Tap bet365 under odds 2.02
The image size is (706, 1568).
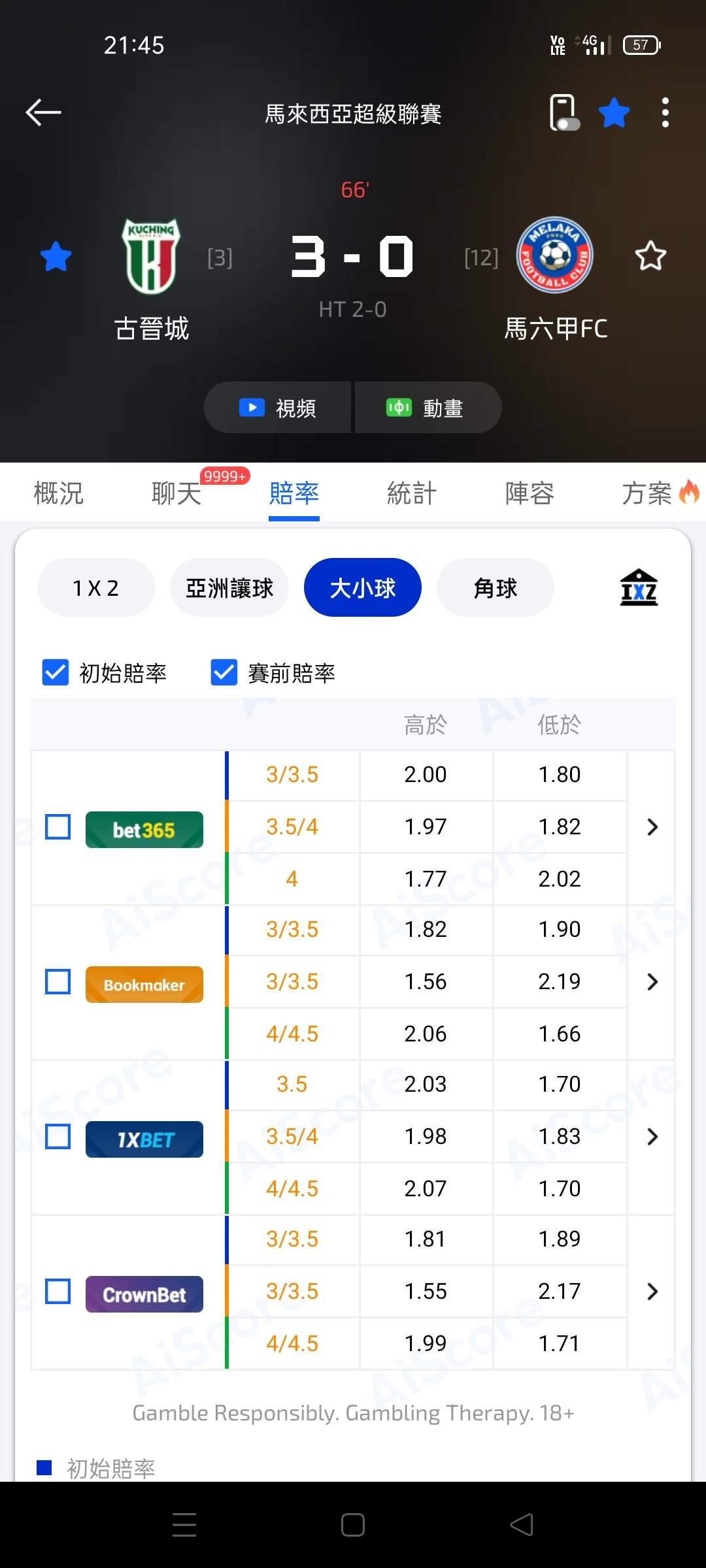pos(560,879)
